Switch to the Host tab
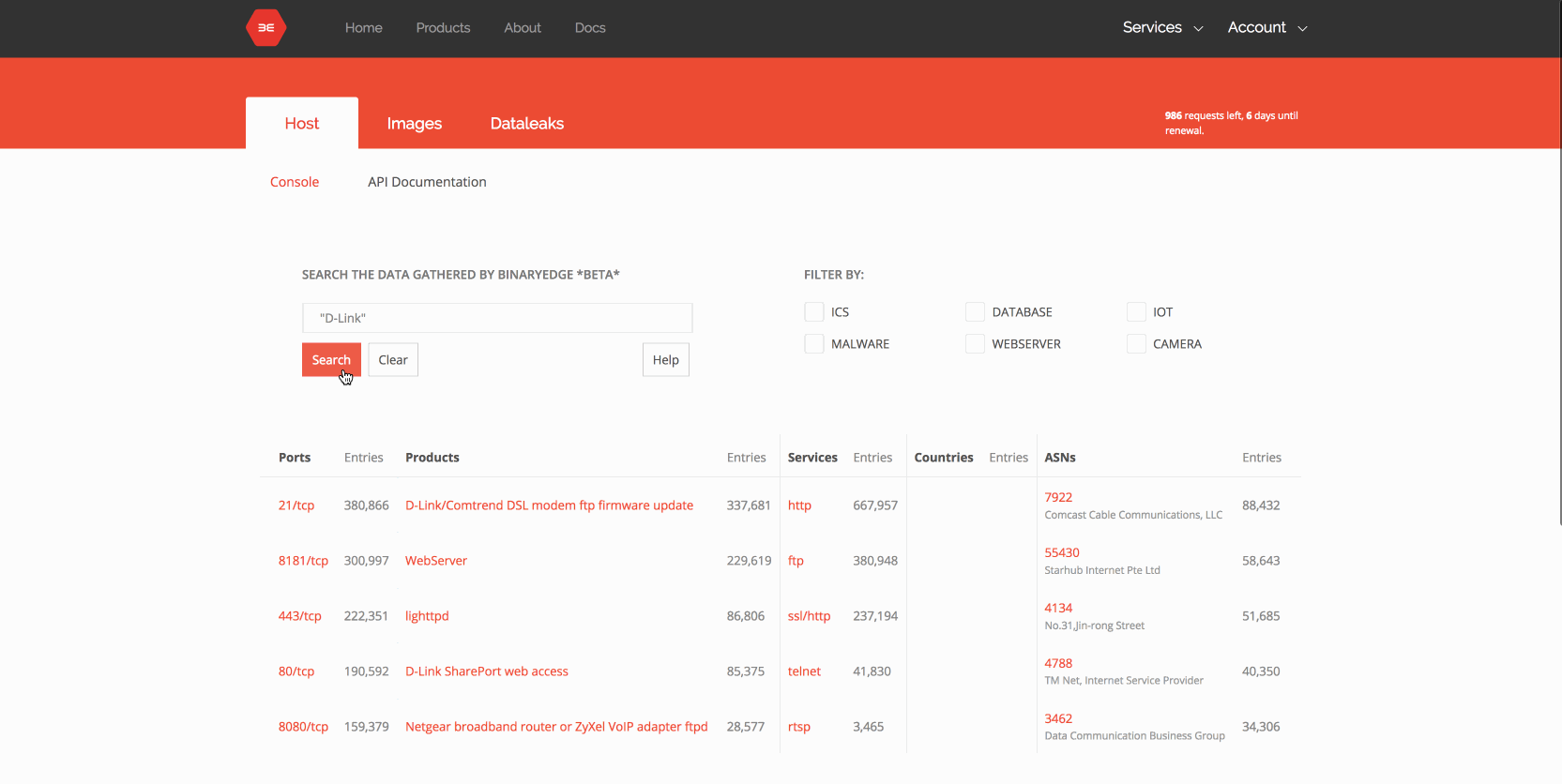The image size is (1562, 784). click(x=302, y=123)
